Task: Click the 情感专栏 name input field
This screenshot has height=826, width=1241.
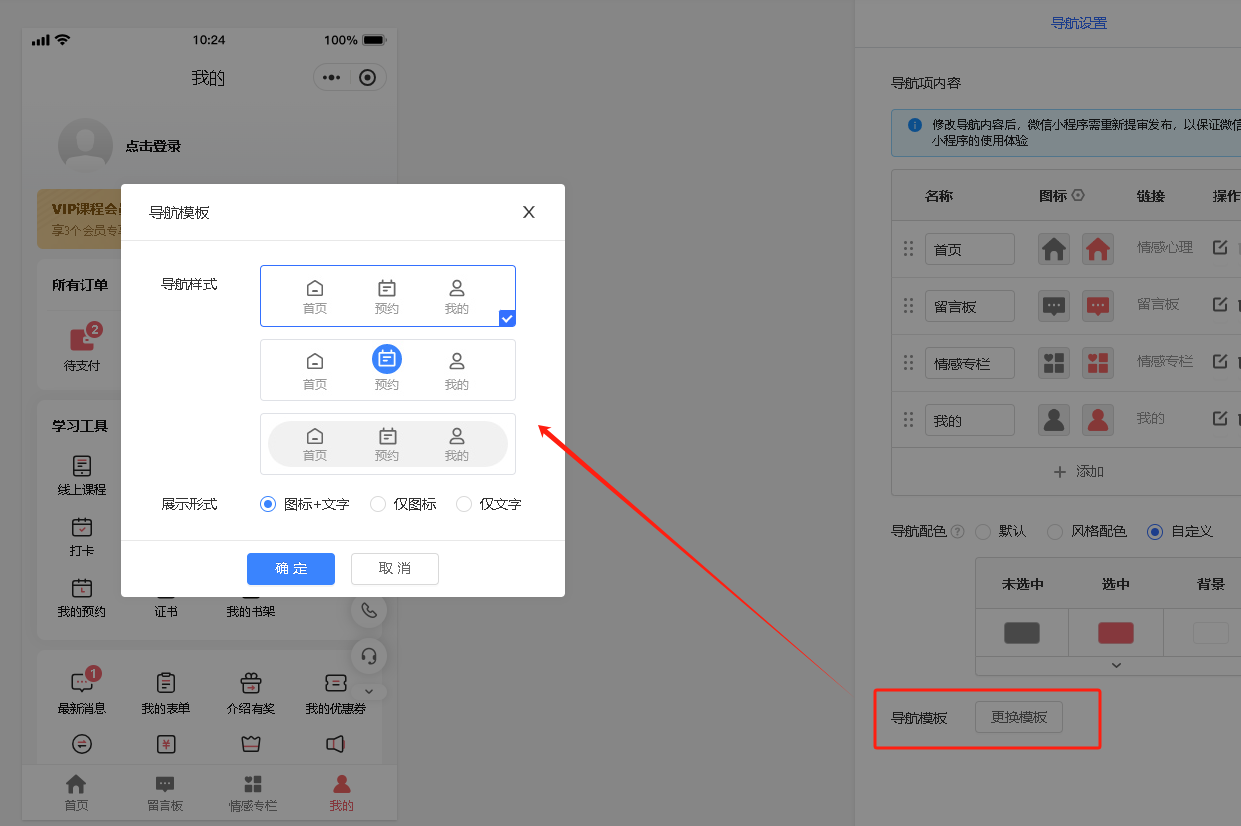Action: pyautogui.click(x=970, y=363)
